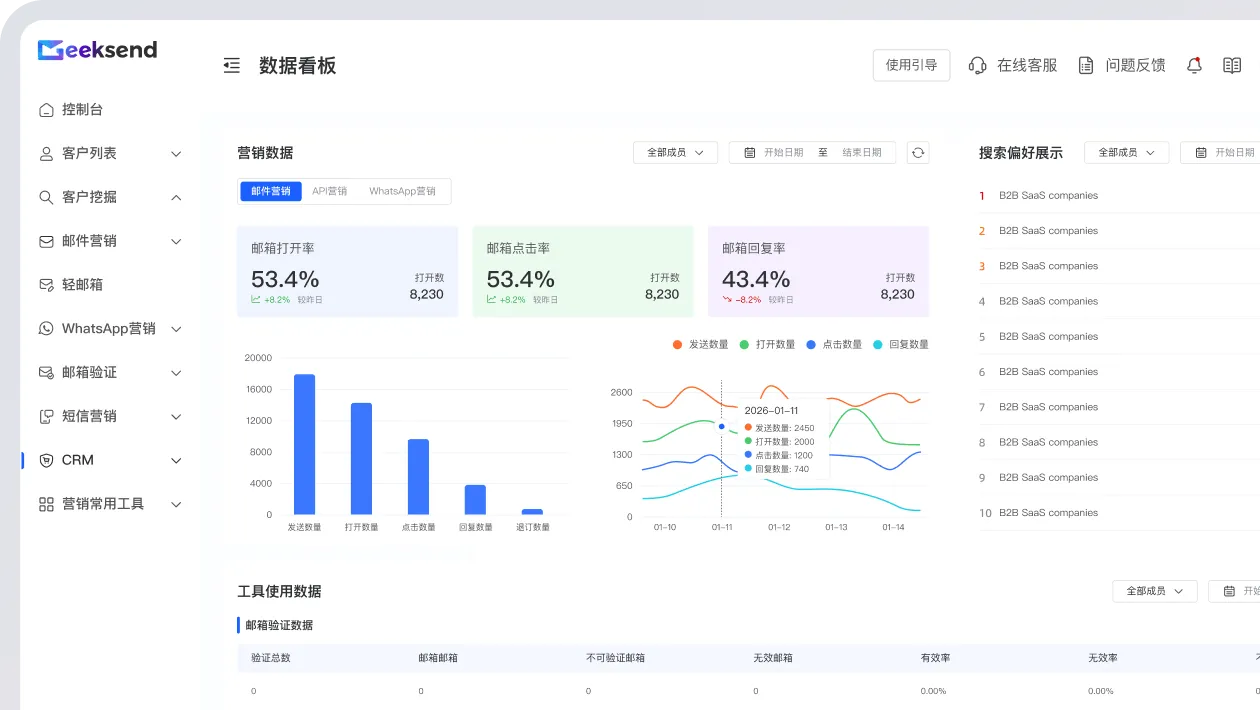Click the 01-11 line chart data point
The width and height of the screenshot is (1260, 710).
click(722, 427)
